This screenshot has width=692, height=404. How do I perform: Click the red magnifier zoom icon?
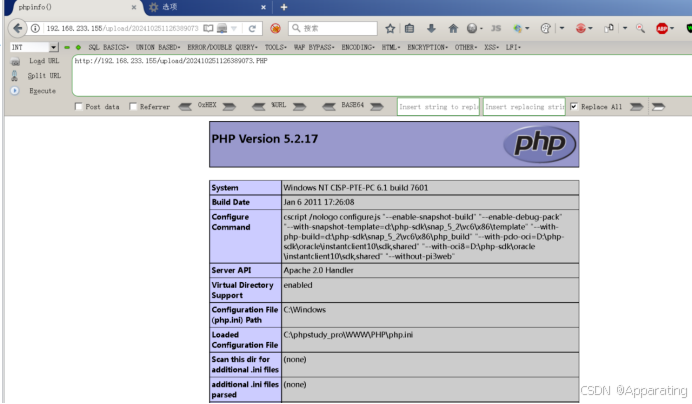point(640,29)
